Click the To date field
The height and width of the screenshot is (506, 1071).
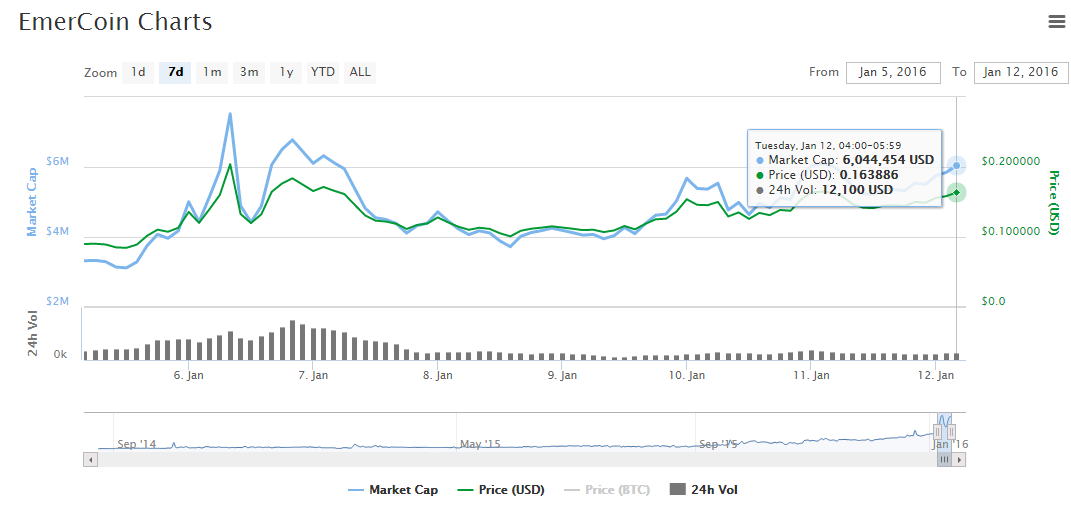(x=1020, y=72)
